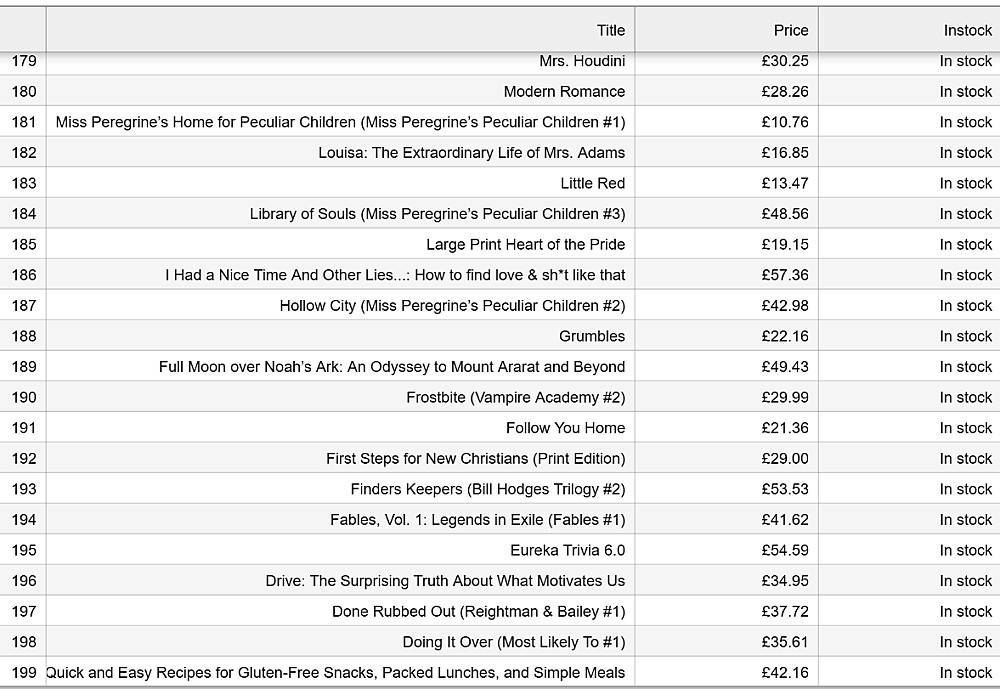Select row number 181

[24, 122]
